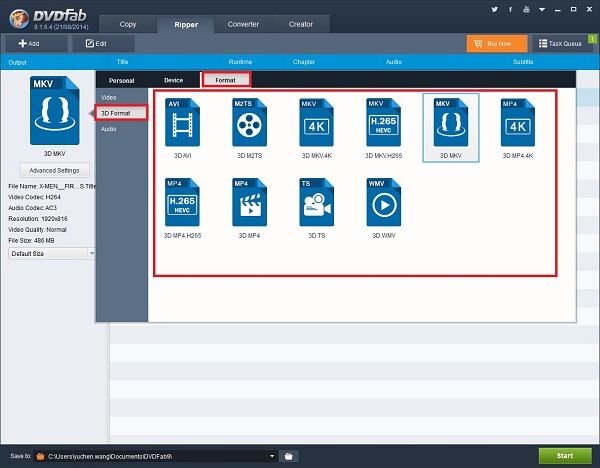Click the Subtitle column header
600x468 pixels.
coord(523,62)
